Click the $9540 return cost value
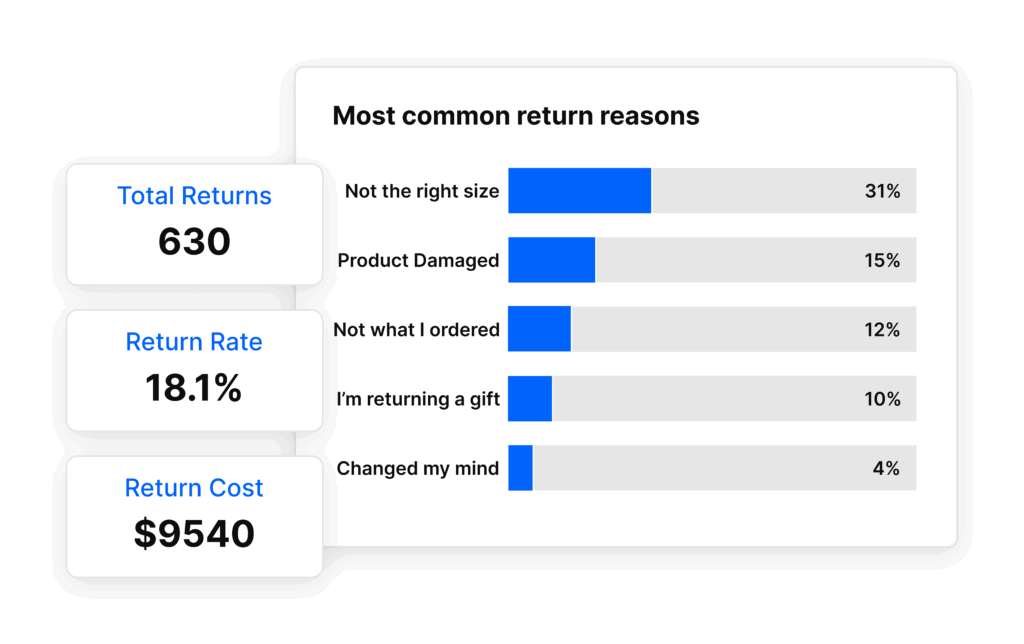 click(194, 534)
